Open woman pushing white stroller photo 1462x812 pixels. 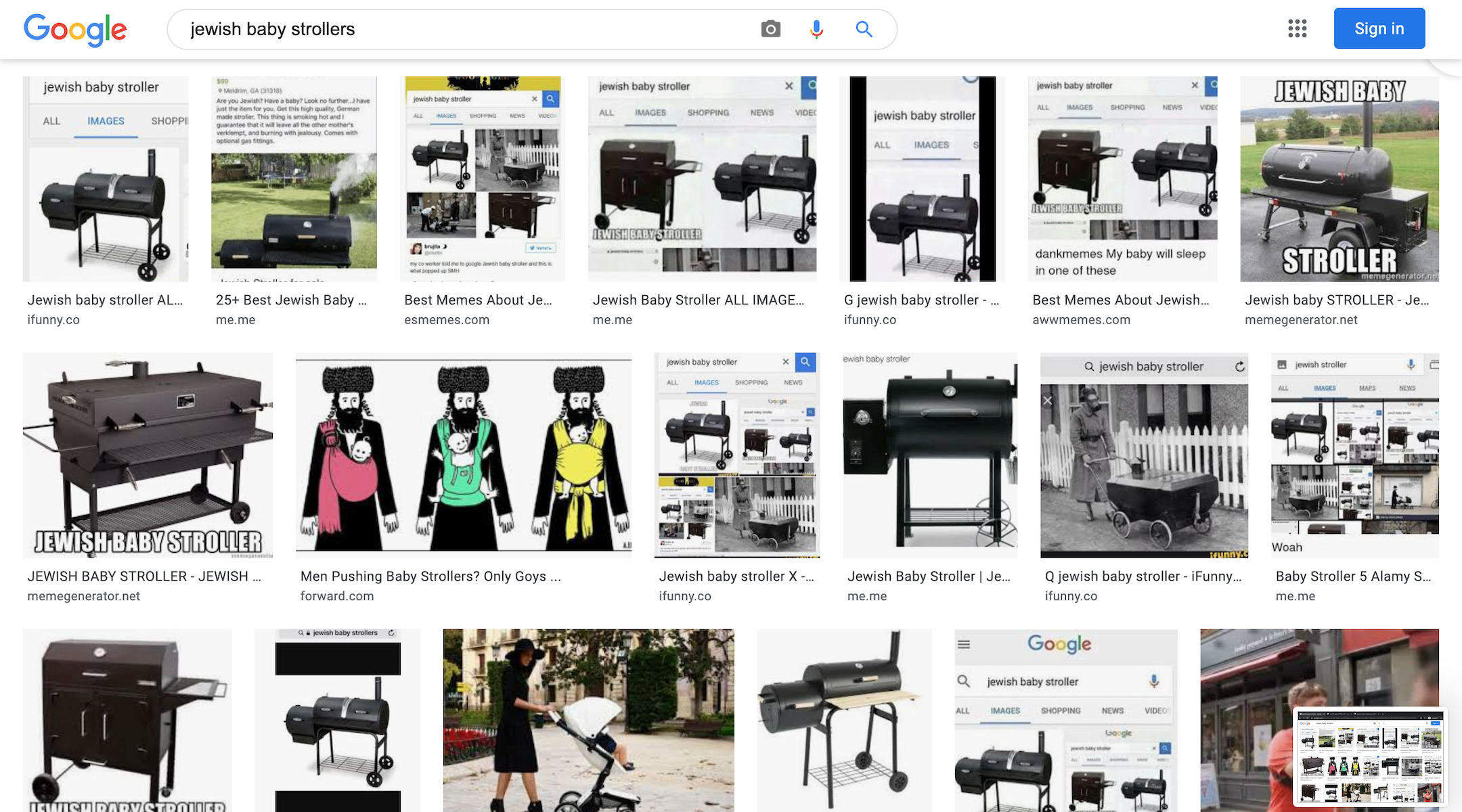pyautogui.click(x=588, y=720)
